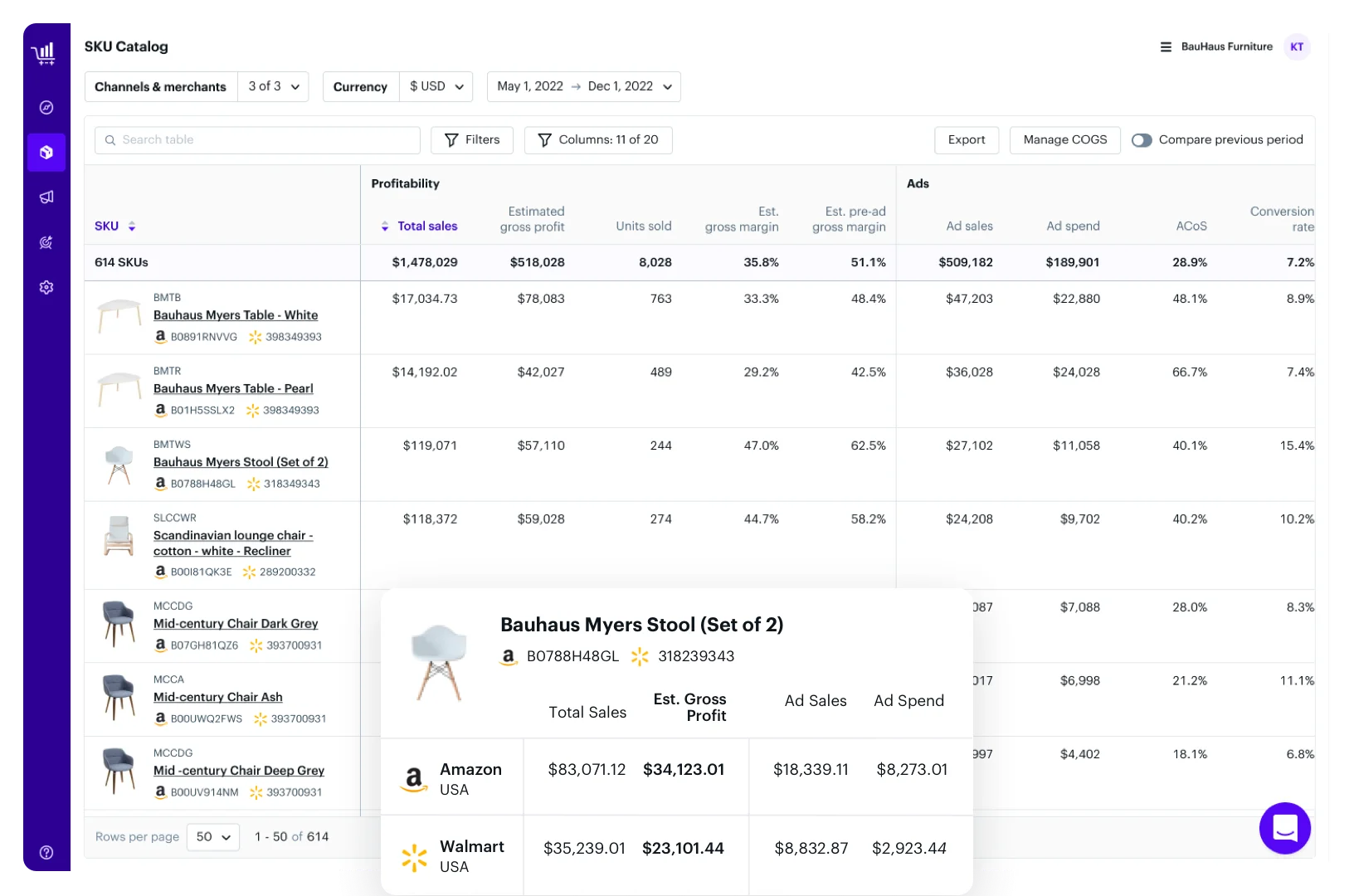Click the Ad sales column header
The image size is (1354, 896).
pyautogui.click(x=969, y=226)
